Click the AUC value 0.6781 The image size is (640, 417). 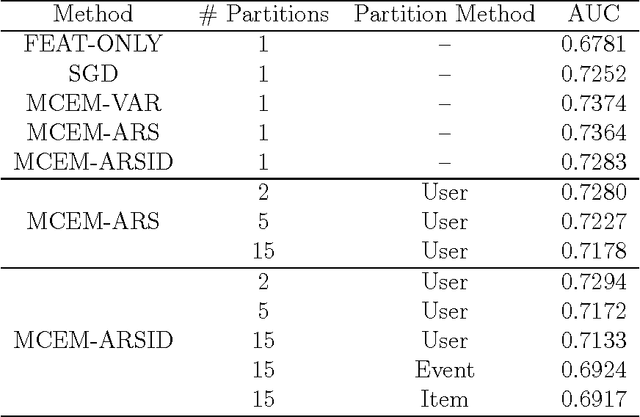[x=593, y=44]
